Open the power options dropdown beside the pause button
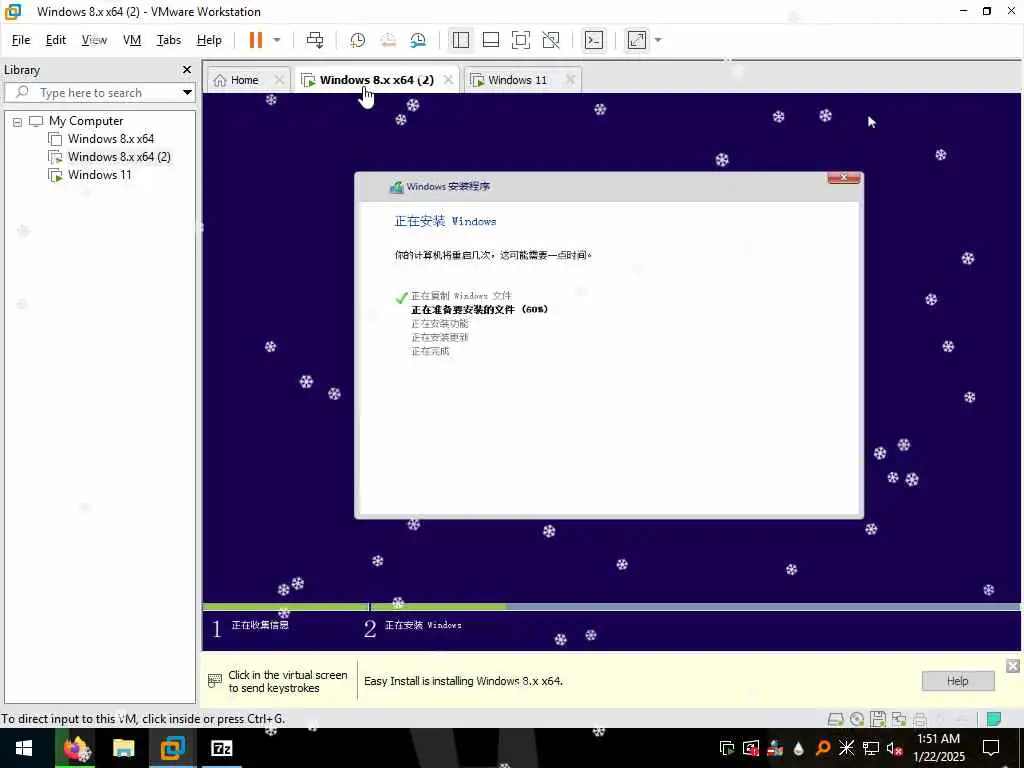This screenshot has height=768, width=1024. 277,40
